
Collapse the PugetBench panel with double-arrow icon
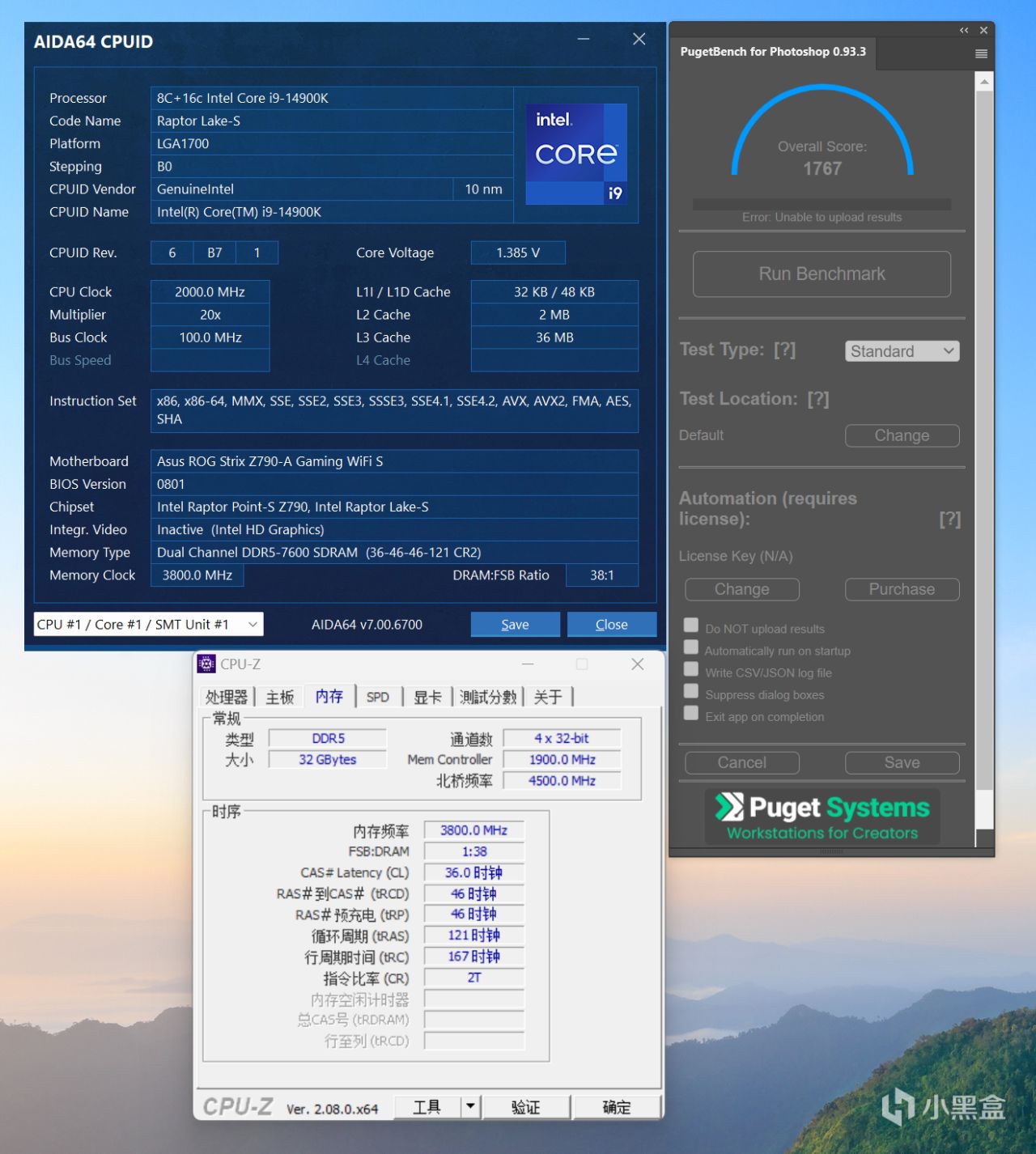(x=964, y=31)
